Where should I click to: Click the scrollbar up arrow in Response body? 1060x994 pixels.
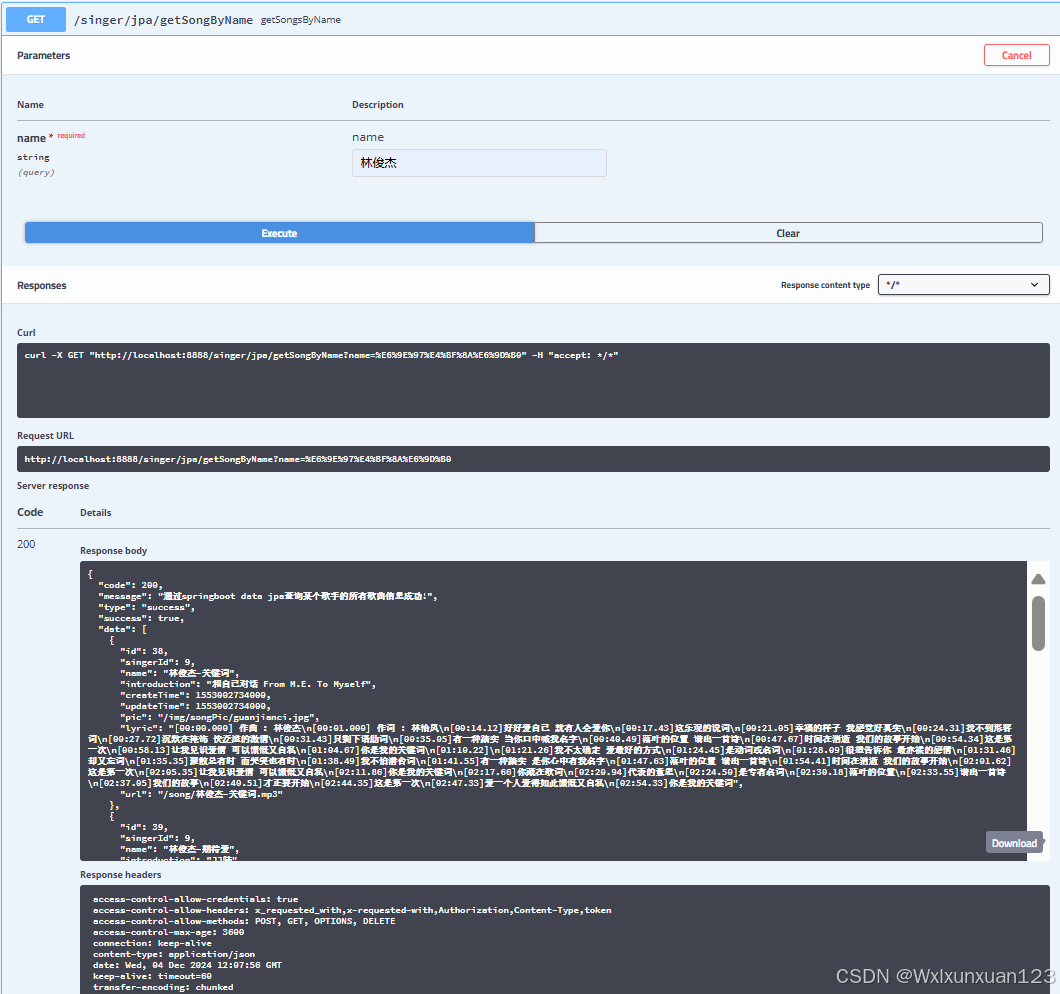tap(1038, 578)
